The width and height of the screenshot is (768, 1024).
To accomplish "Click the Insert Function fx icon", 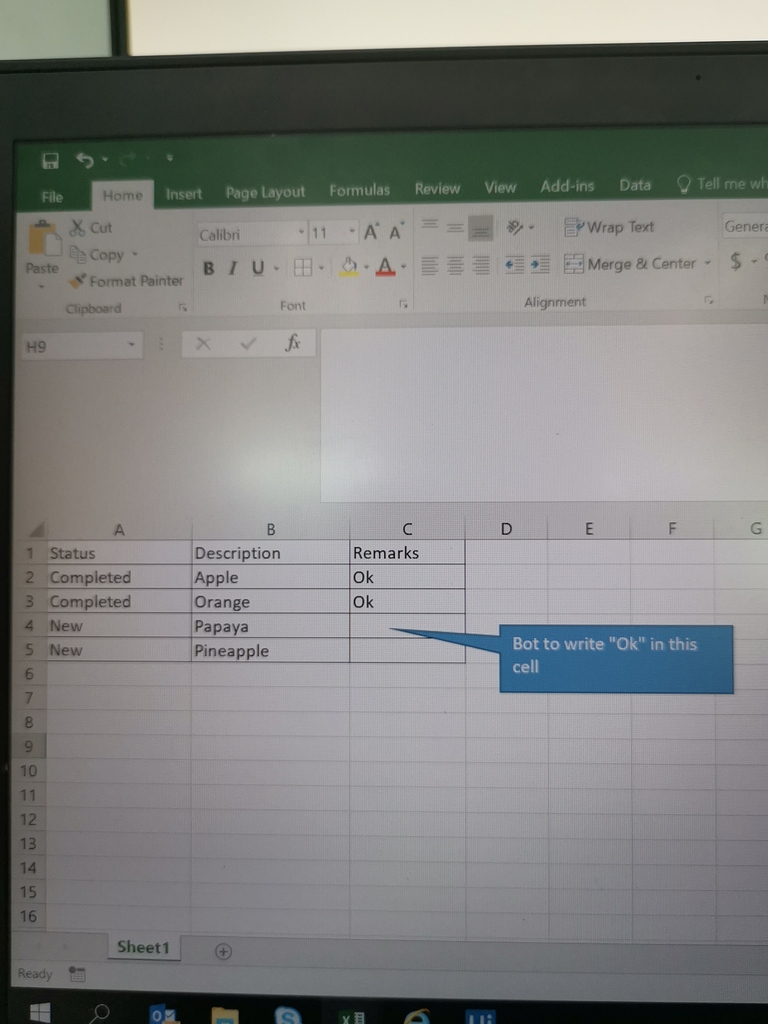I will 293,342.
